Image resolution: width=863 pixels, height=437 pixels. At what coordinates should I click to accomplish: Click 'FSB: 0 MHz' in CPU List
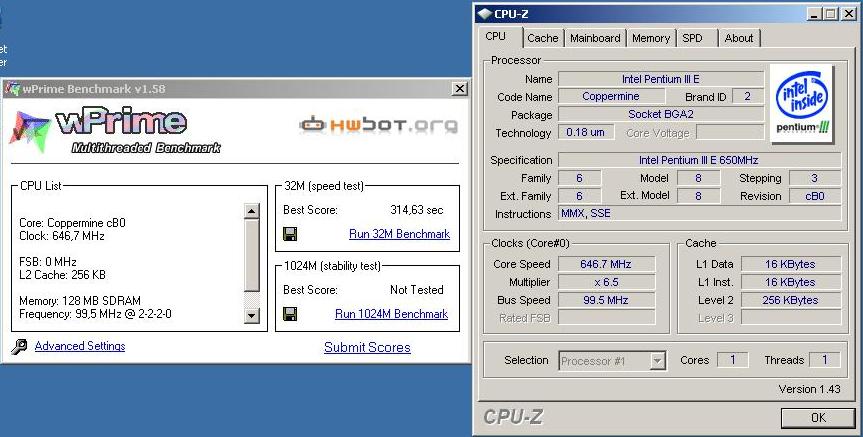coord(47,262)
